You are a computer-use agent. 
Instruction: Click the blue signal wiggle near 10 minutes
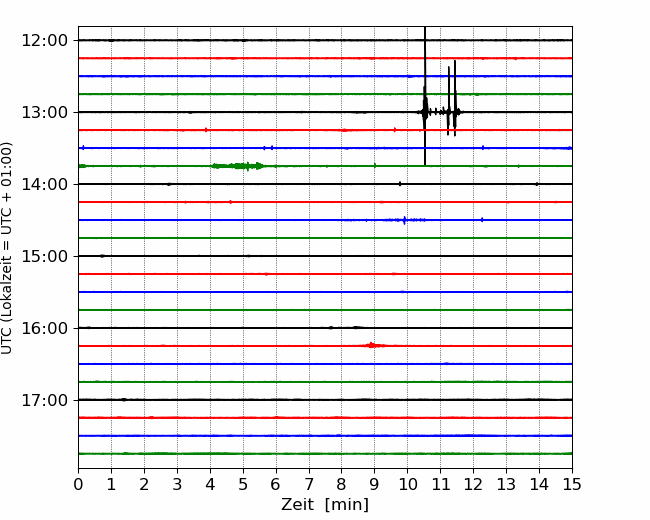404,220
